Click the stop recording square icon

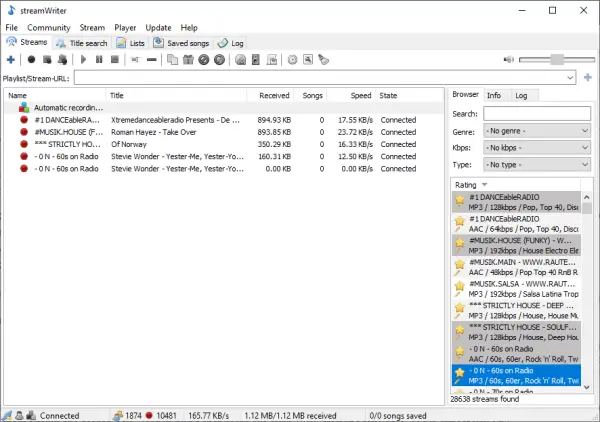coord(47,60)
